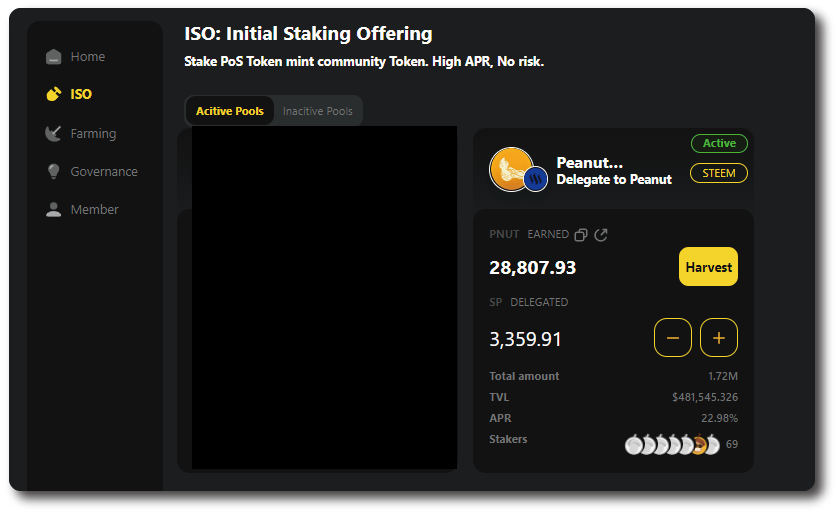Viewport: 837px width, 514px height.
Task: Select the Active Pools tab
Action: (230, 111)
